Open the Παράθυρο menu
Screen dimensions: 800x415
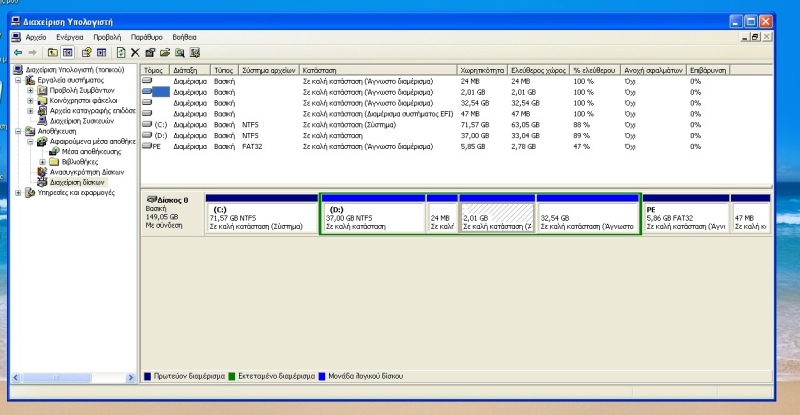click(146, 37)
